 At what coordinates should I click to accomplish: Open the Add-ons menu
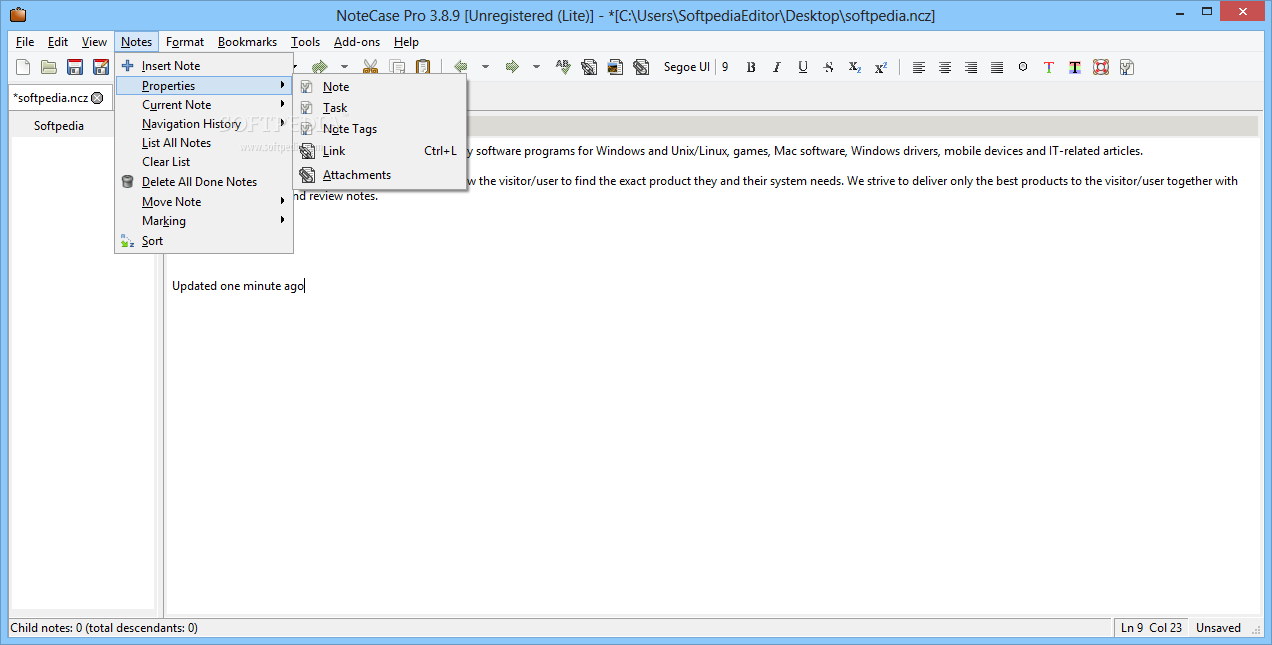pyautogui.click(x=357, y=42)
